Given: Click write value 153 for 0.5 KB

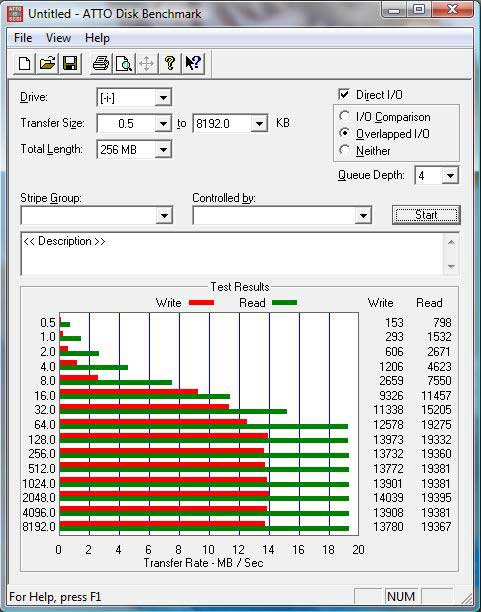Looking at the screenshot, I should pyautogui.click(x=394, y=322).
